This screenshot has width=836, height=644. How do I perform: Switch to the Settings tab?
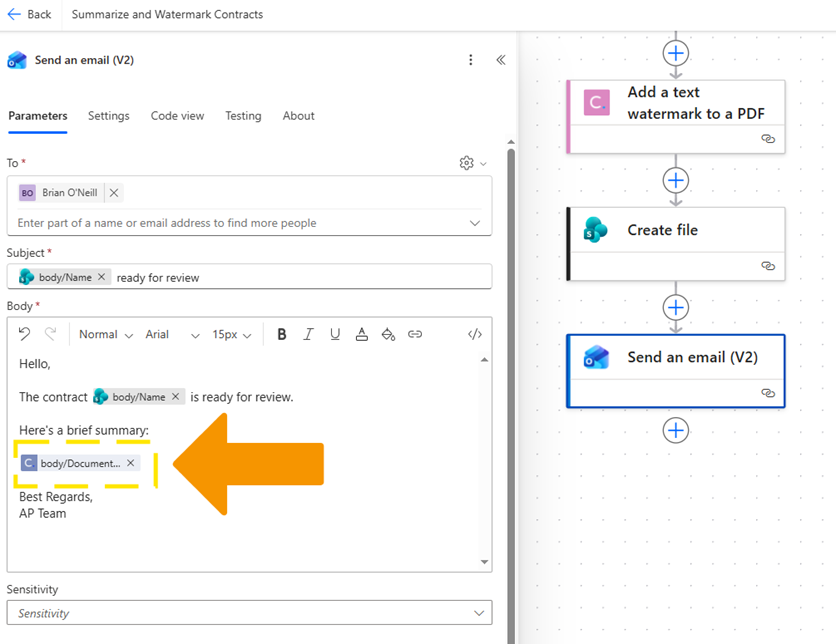(109, 116)
